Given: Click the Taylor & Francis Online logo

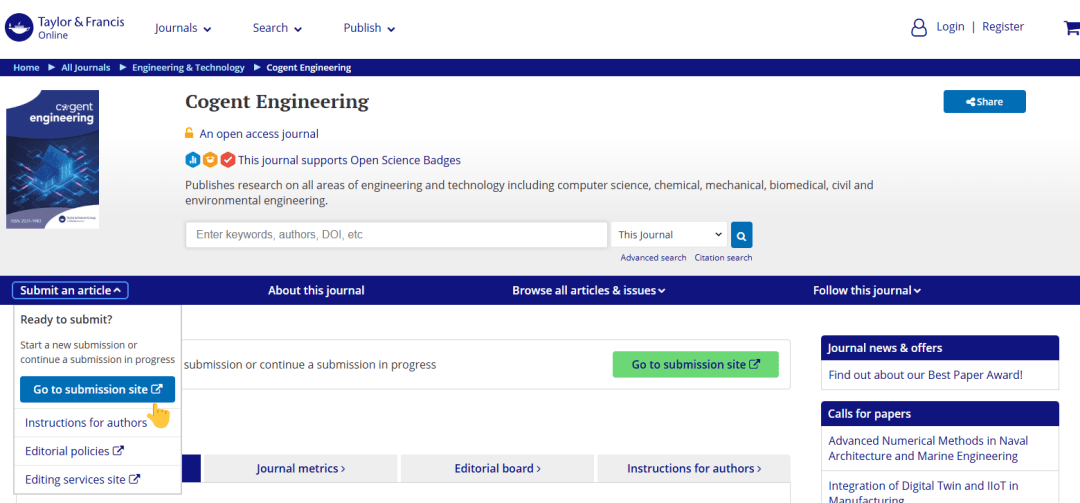Looking at the screenshot, I should coord(65,28).
